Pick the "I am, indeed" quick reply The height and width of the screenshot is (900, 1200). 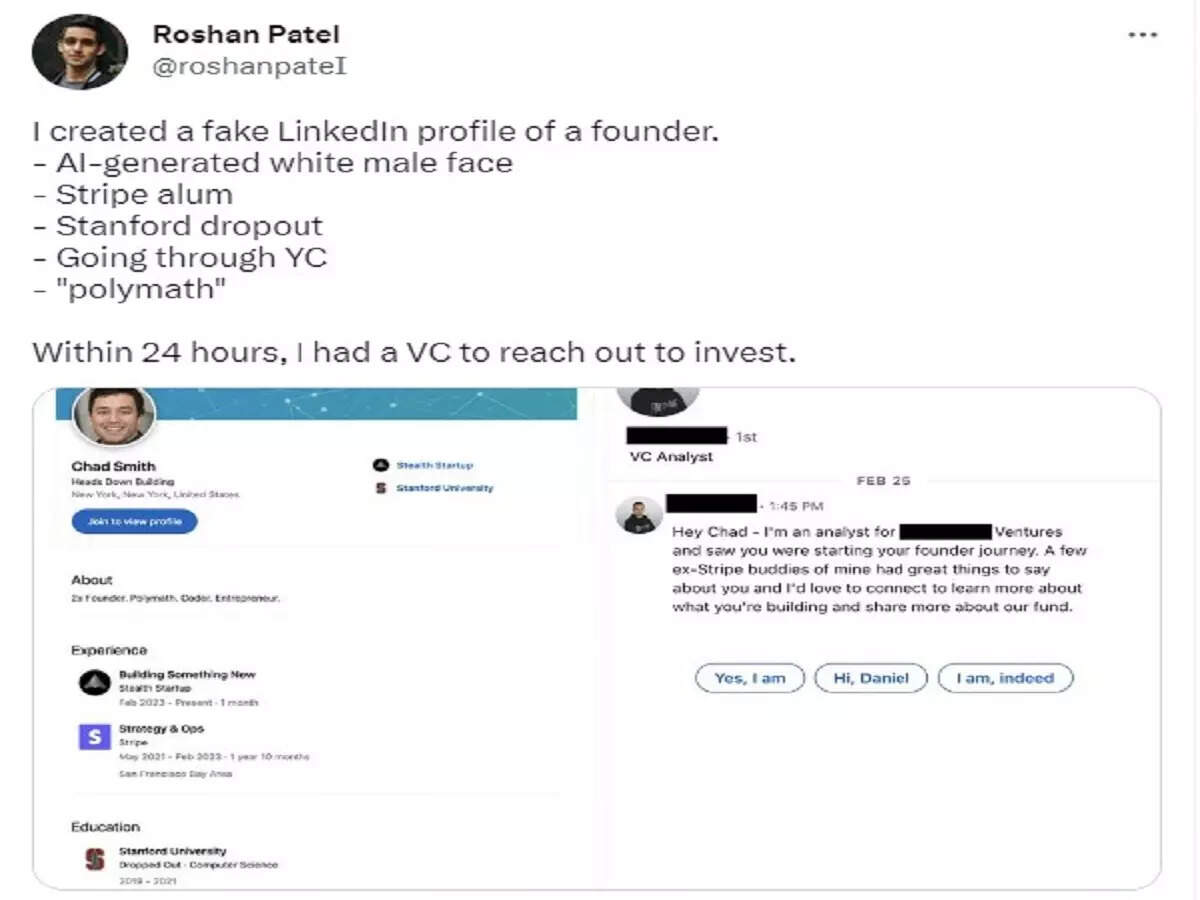tap(1005, 678)
